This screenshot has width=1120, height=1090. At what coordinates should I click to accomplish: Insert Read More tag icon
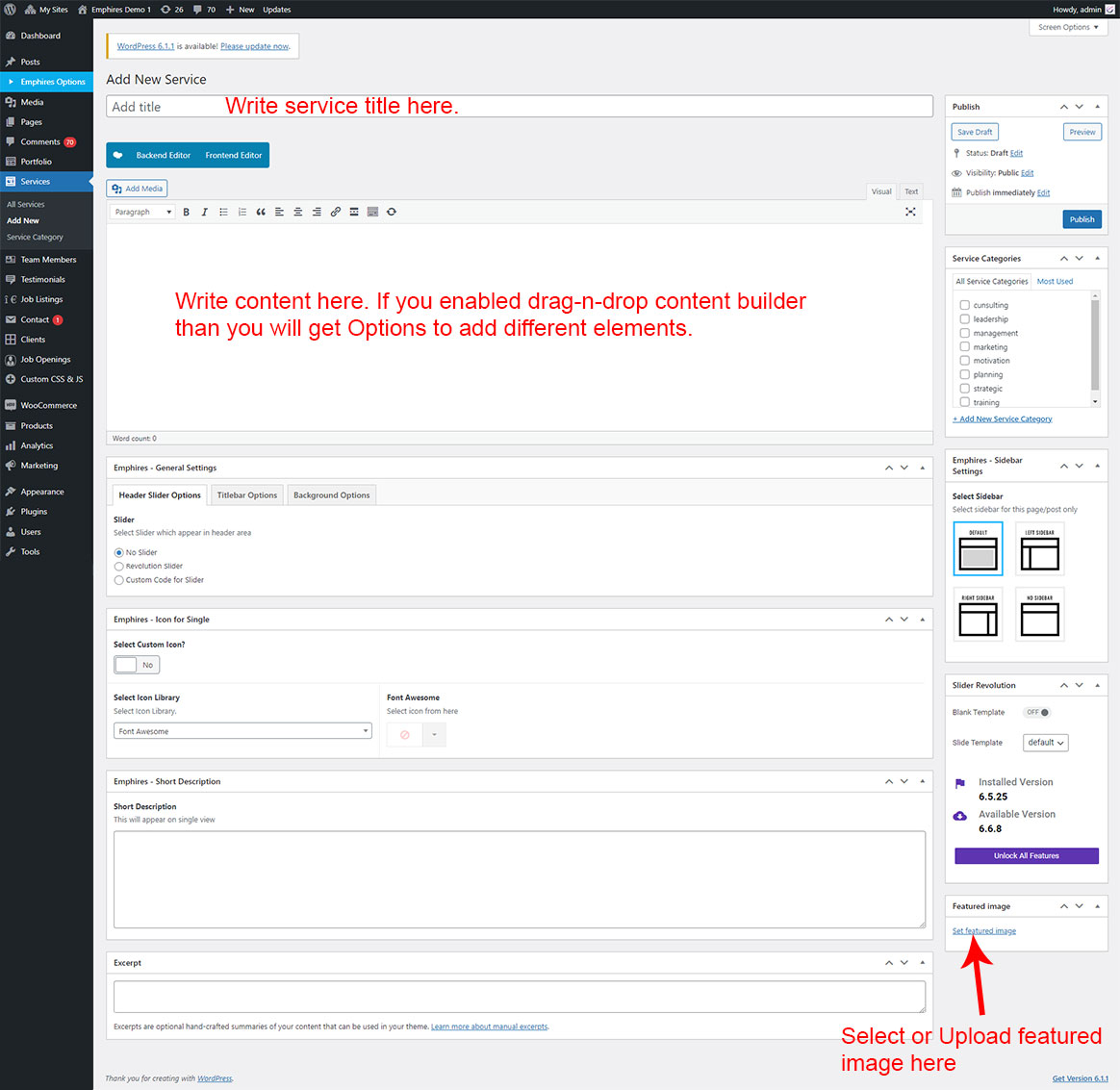[354, 212]
